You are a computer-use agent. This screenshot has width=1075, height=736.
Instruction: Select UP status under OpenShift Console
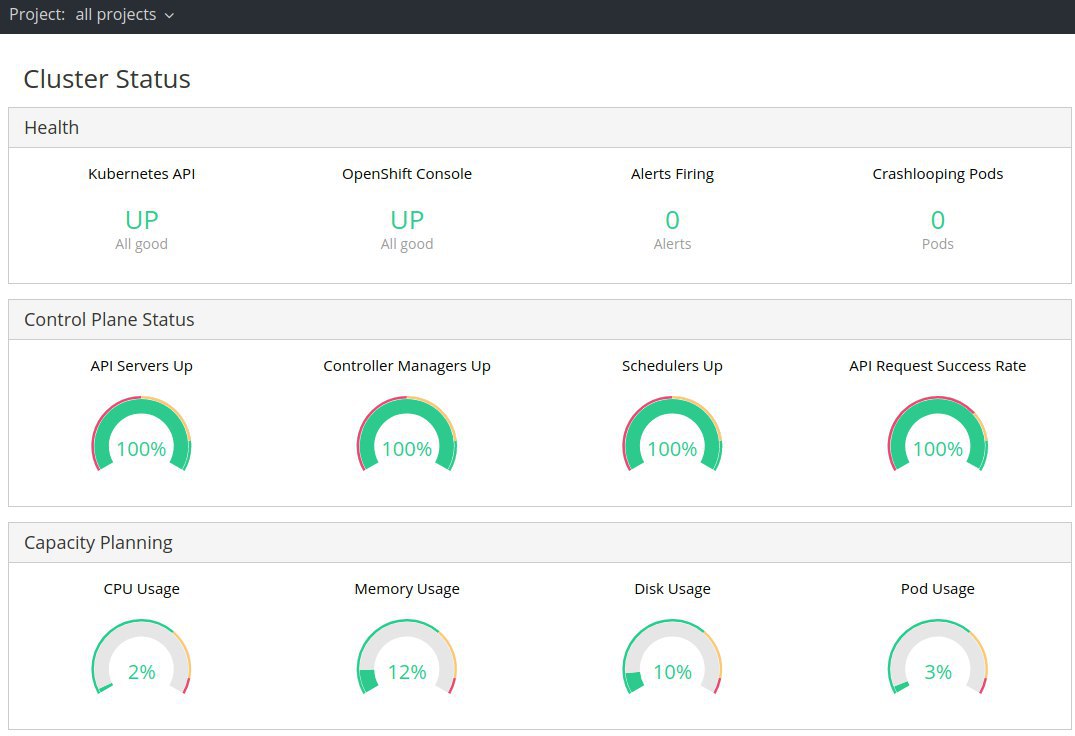coord(407,220)
